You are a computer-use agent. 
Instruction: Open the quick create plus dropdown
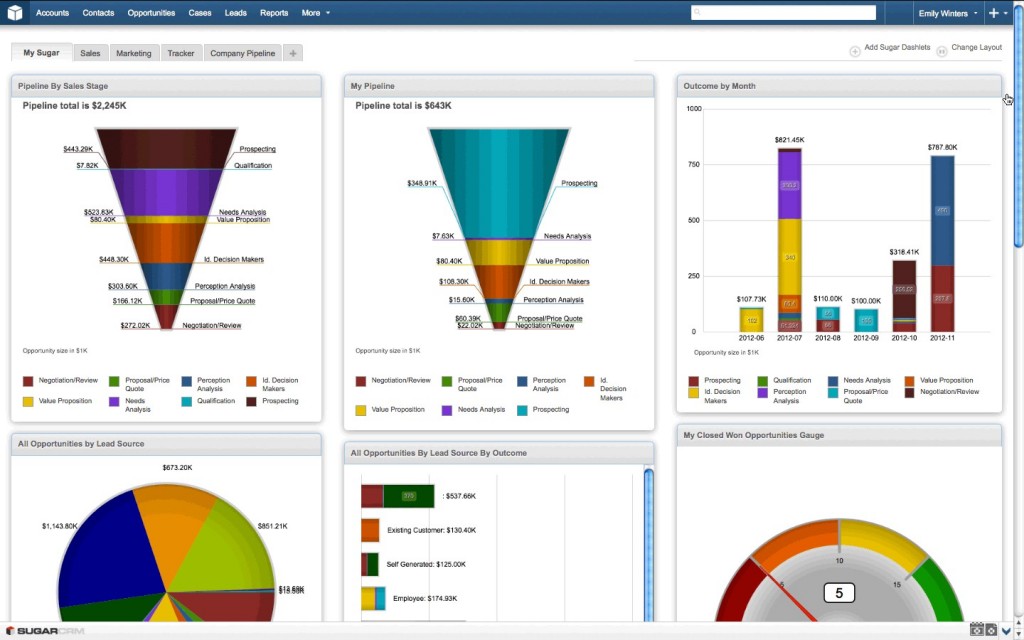click(x=997, y=13)
